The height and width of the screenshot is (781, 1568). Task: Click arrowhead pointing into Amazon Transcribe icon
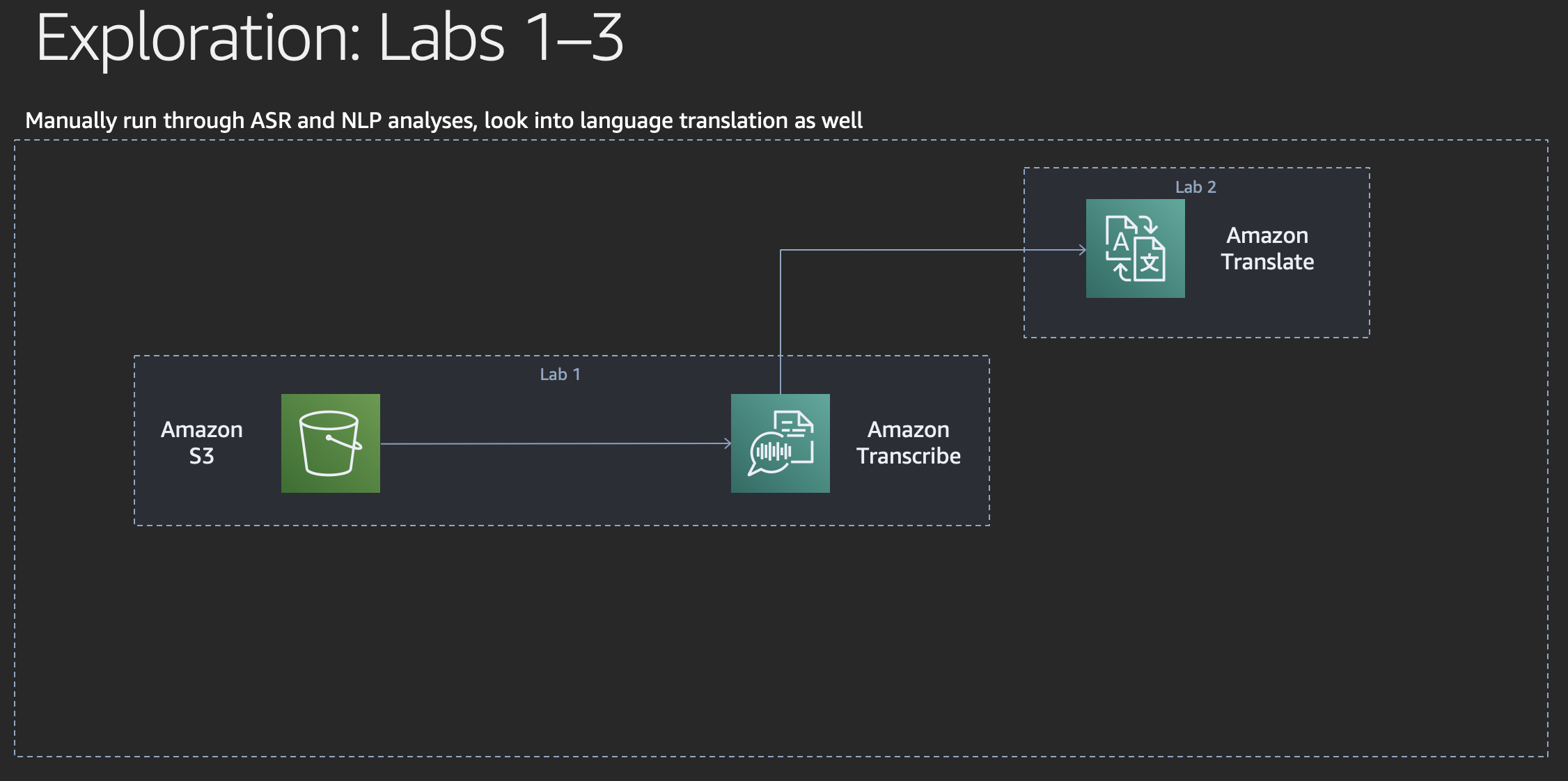pyautogui.click(x=728, y=443)
